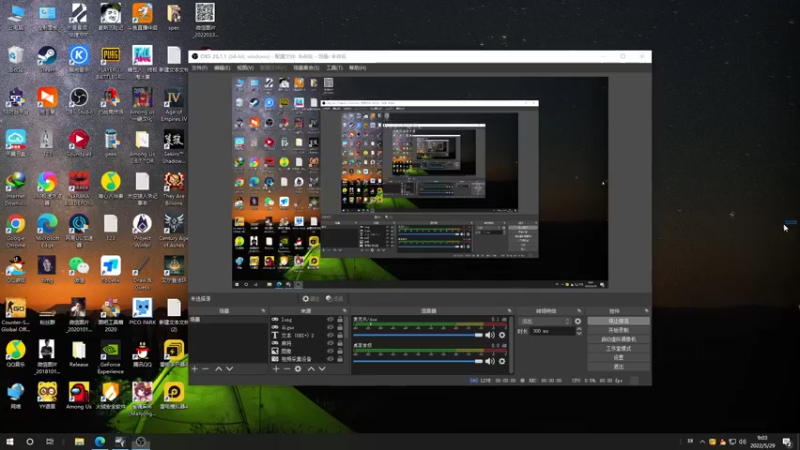Select the Among Us desktop icon
The height and width of the screenshot is (450, 800).
tap(79, 396)
